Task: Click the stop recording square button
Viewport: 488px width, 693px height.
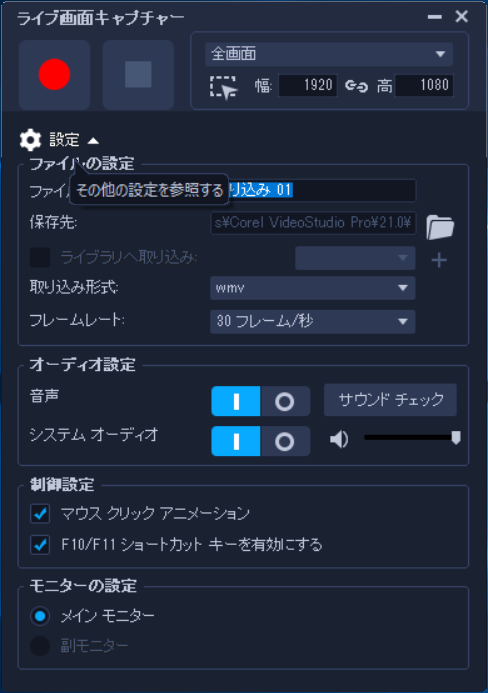Action: pyautogui.click(x=138, y=74)
